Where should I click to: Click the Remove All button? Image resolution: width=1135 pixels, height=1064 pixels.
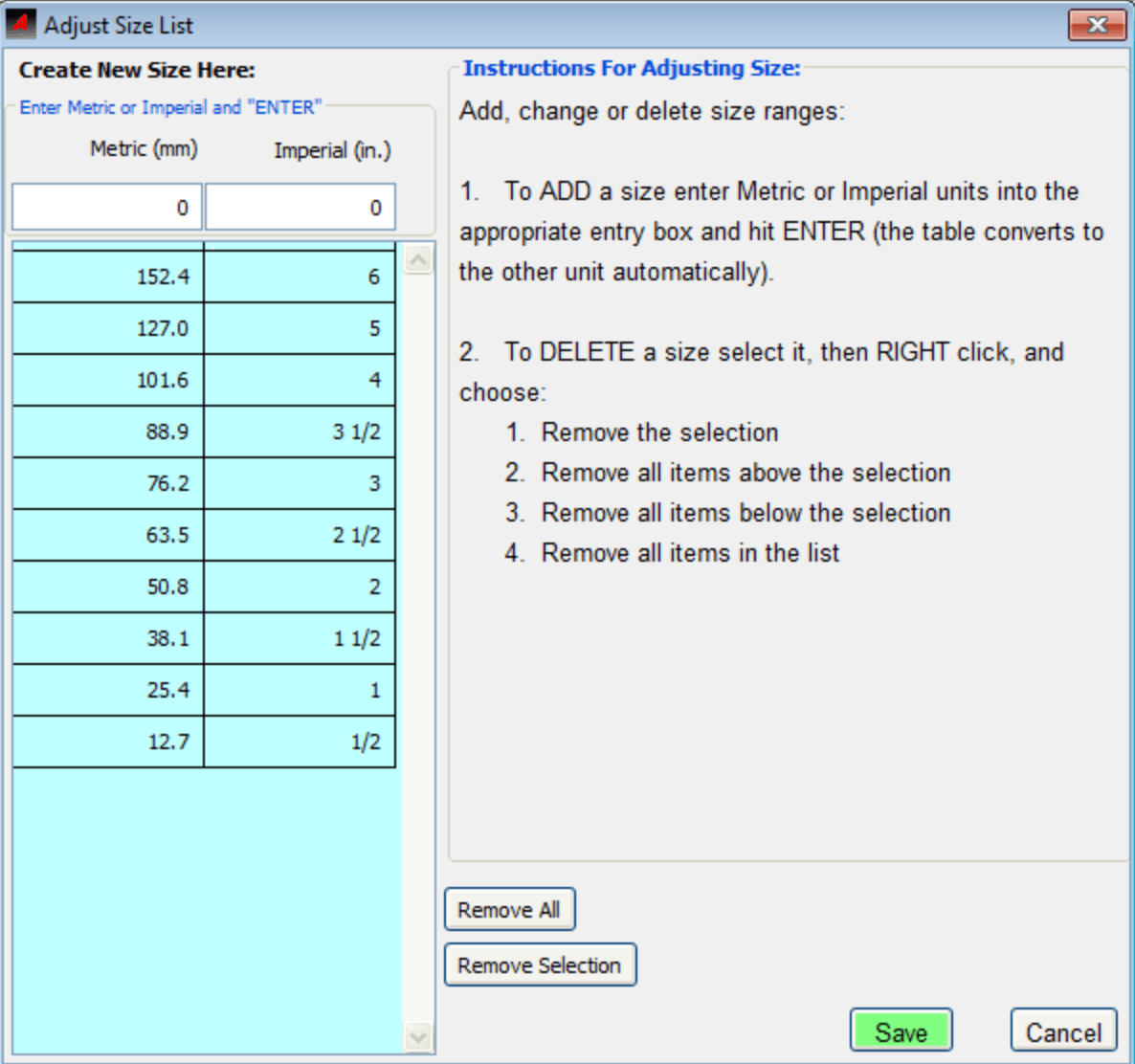coord(509,909)
